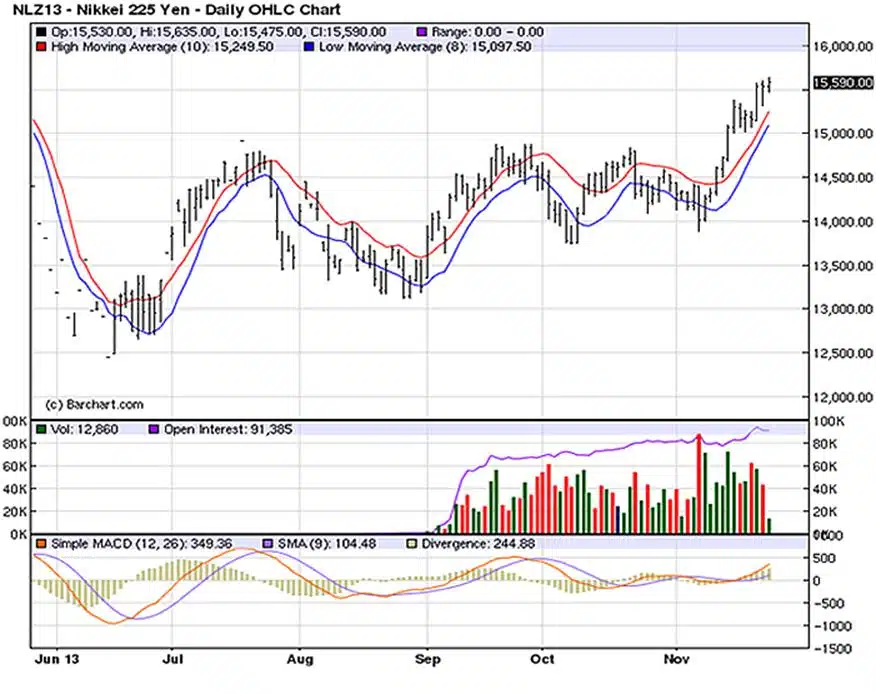876x694 pixels.
Task: Select the Sep date axis label
Action: point(427,661)
